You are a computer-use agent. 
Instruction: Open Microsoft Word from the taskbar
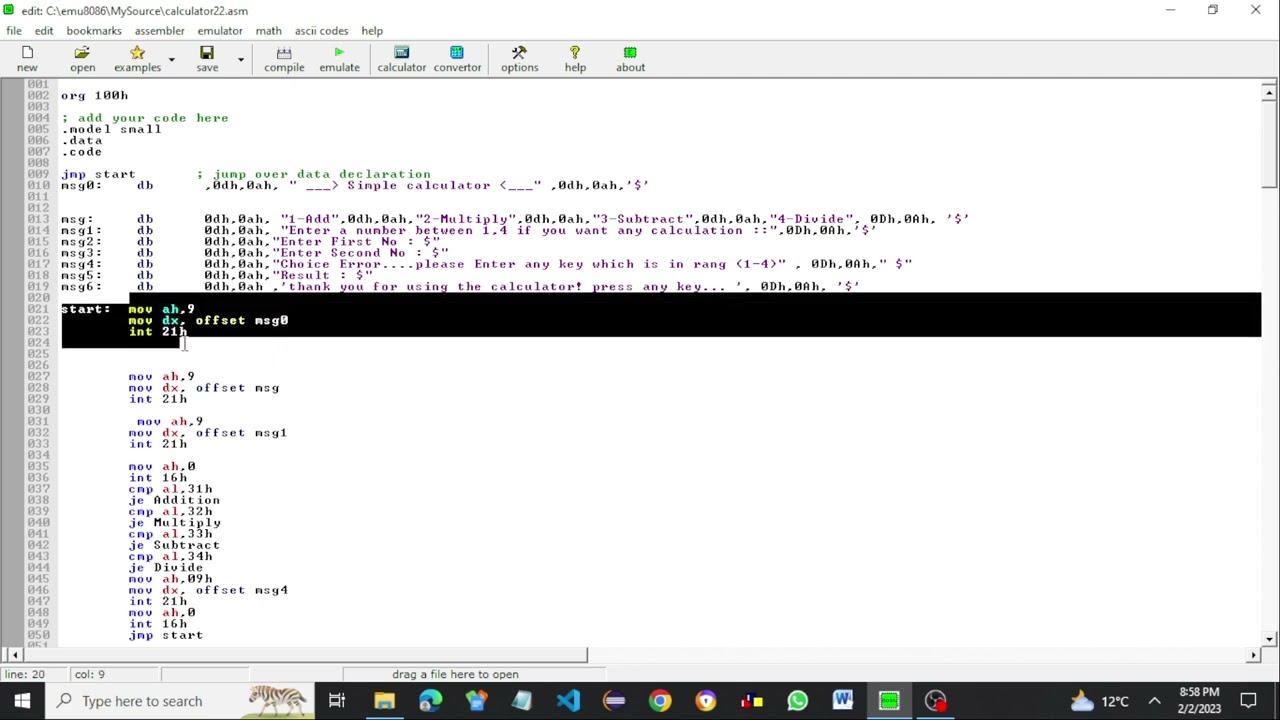[x=843, y=701]
